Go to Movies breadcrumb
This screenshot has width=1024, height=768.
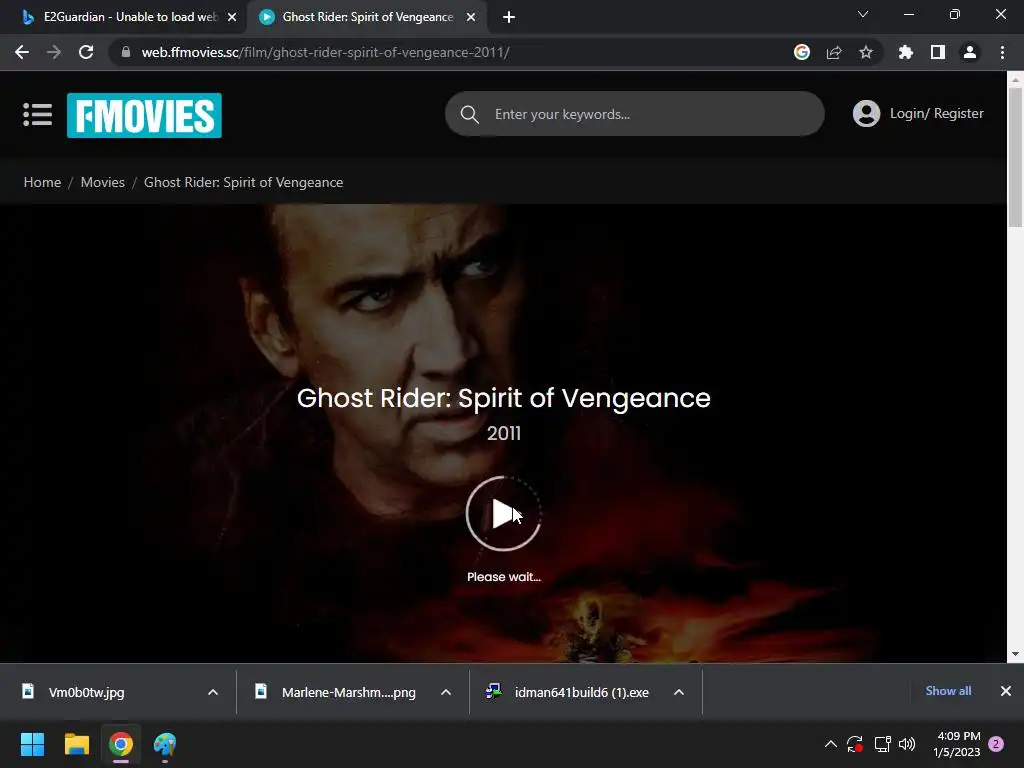[x=103, y=182]
